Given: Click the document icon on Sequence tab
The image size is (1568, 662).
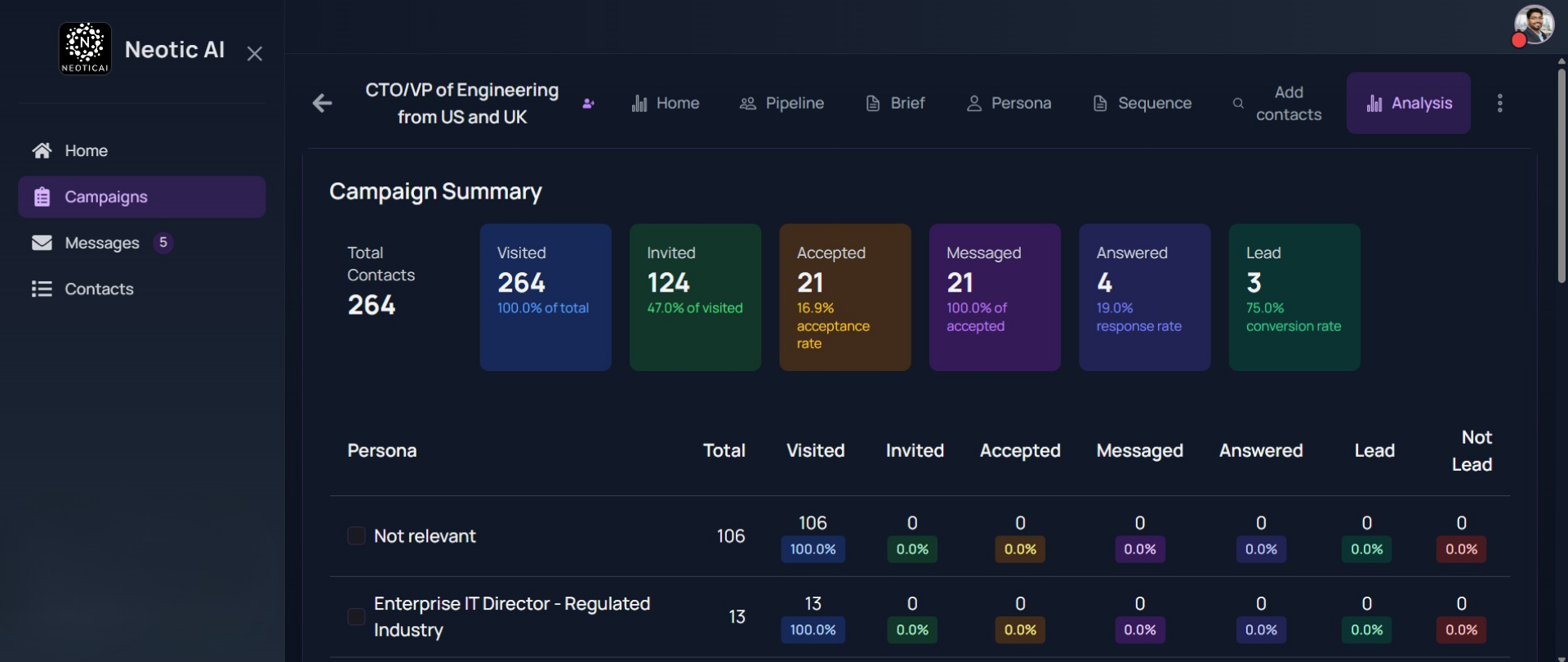Looking at the screenshot, I should [x=1100, y=103].
